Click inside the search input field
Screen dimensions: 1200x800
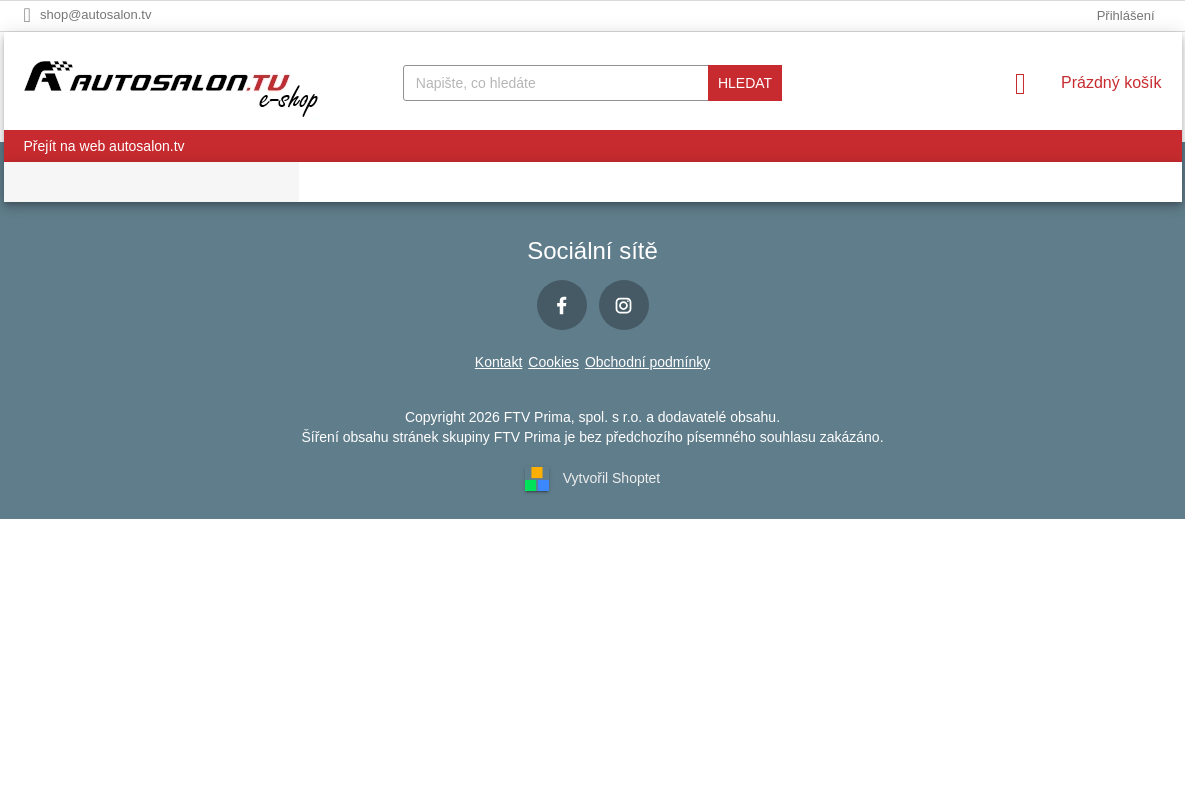click(555, 83)
